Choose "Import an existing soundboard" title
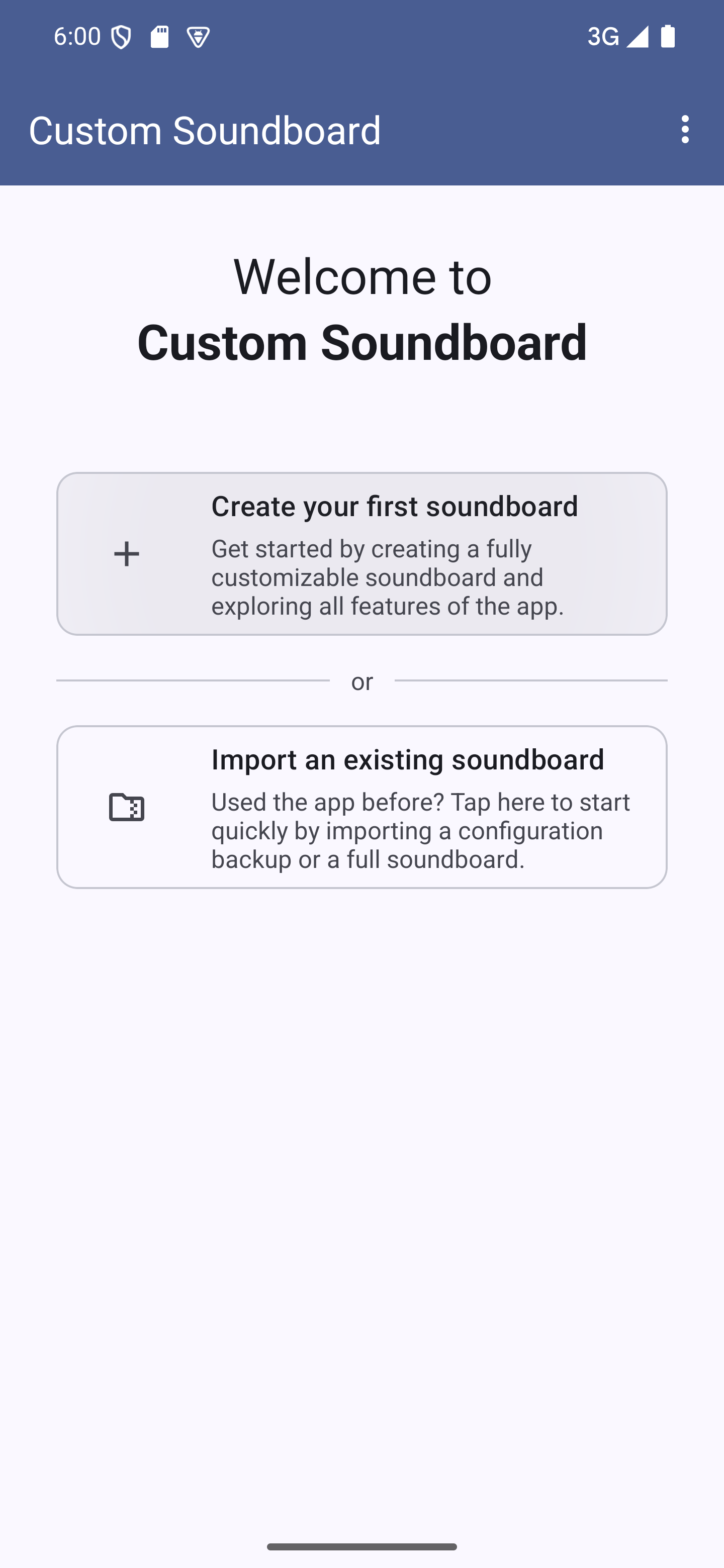This screenshot has height=1568, width=724. pyautogui.click(x=407, y=760)
